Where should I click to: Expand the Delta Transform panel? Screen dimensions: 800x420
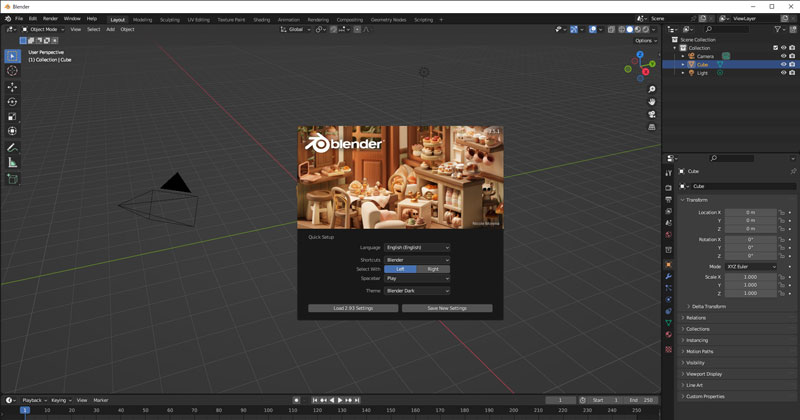tap(708, 306)
